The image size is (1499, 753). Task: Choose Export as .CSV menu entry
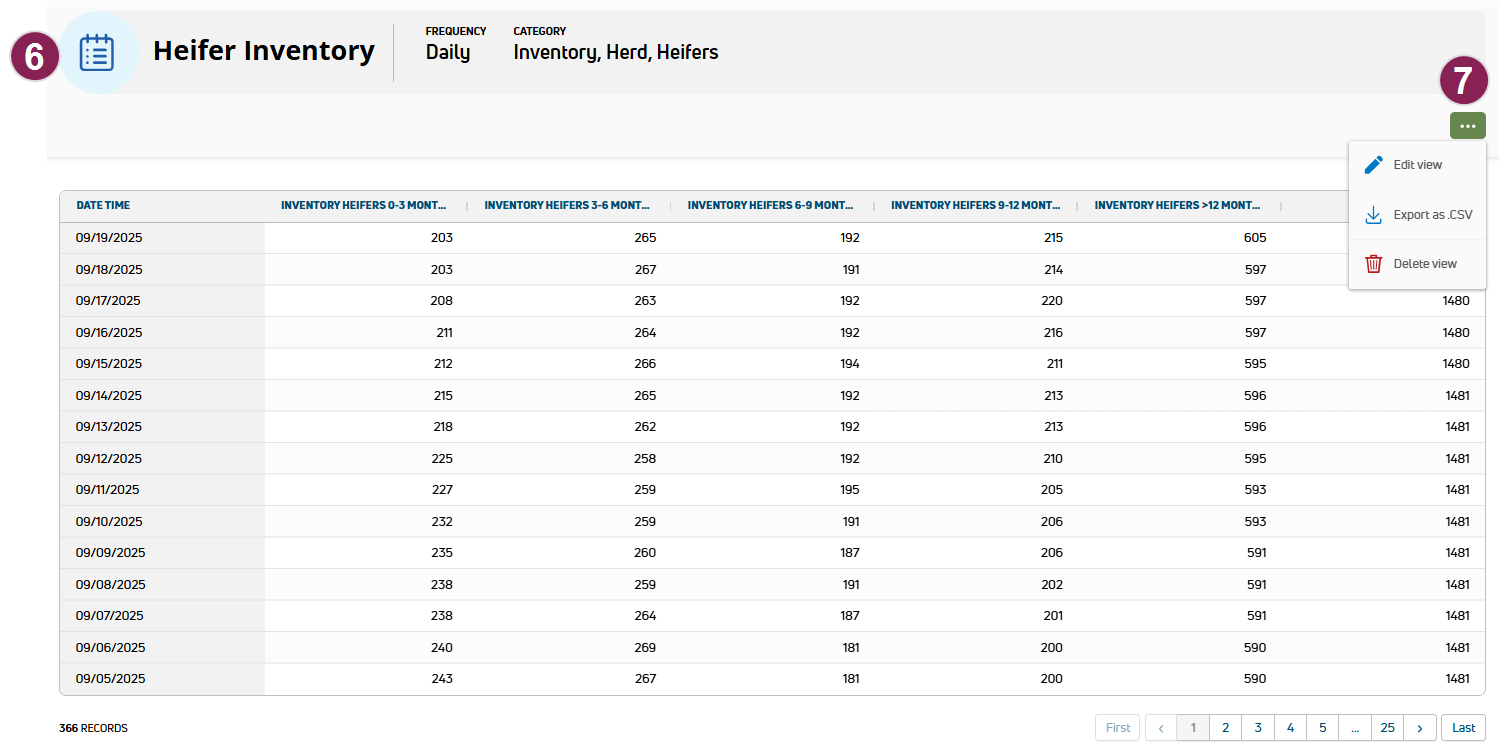[x=1432, y=215]
